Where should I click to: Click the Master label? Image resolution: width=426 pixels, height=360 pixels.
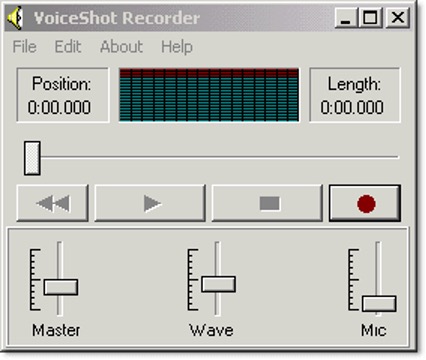56,330
